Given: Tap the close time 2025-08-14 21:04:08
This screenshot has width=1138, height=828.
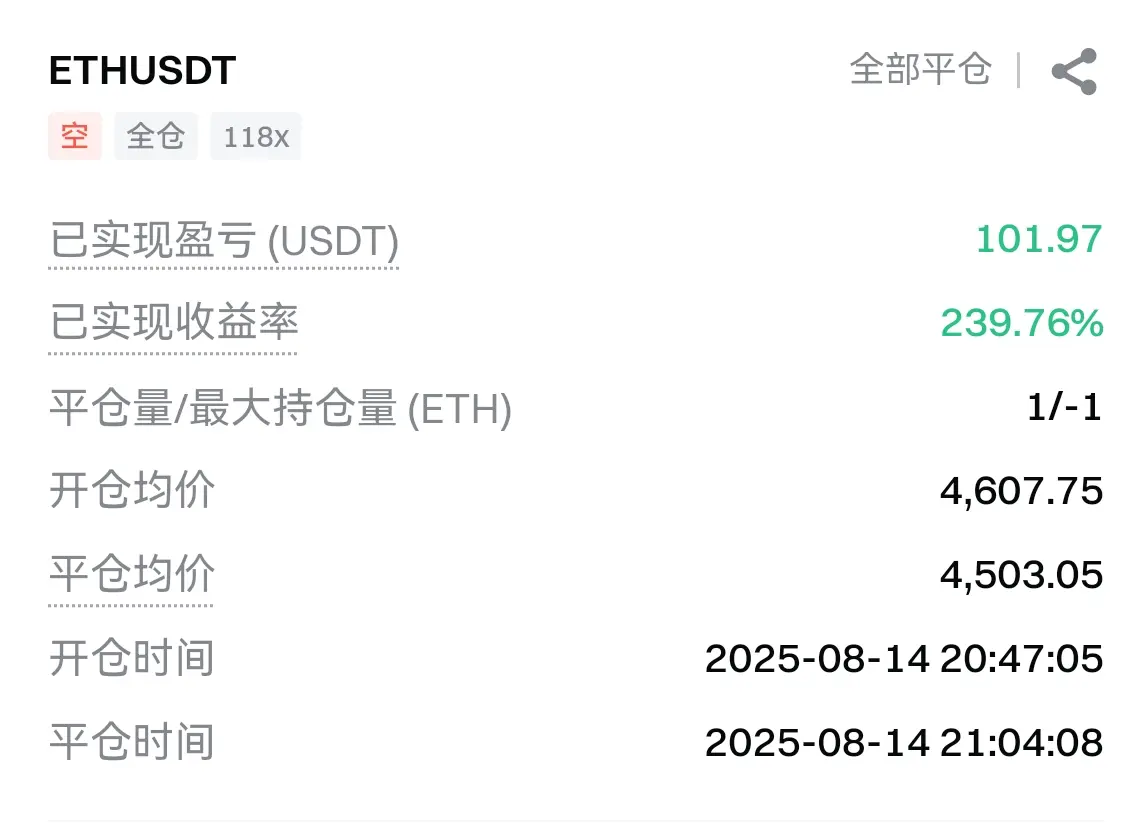Looking at the screenshot, I should pyautogui.click(x=904, y=743).
